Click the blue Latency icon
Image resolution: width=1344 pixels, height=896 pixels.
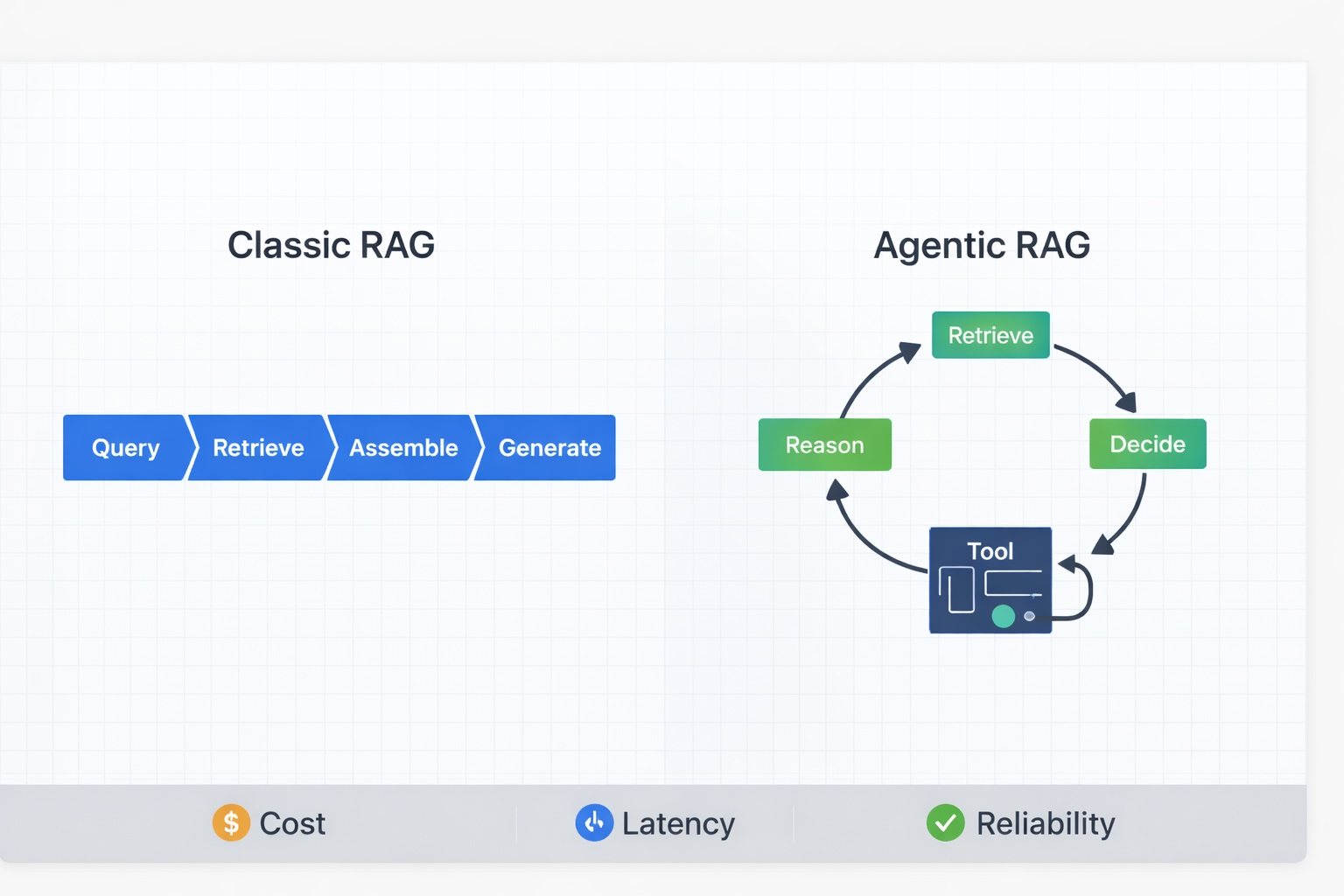tap(594, 822)
